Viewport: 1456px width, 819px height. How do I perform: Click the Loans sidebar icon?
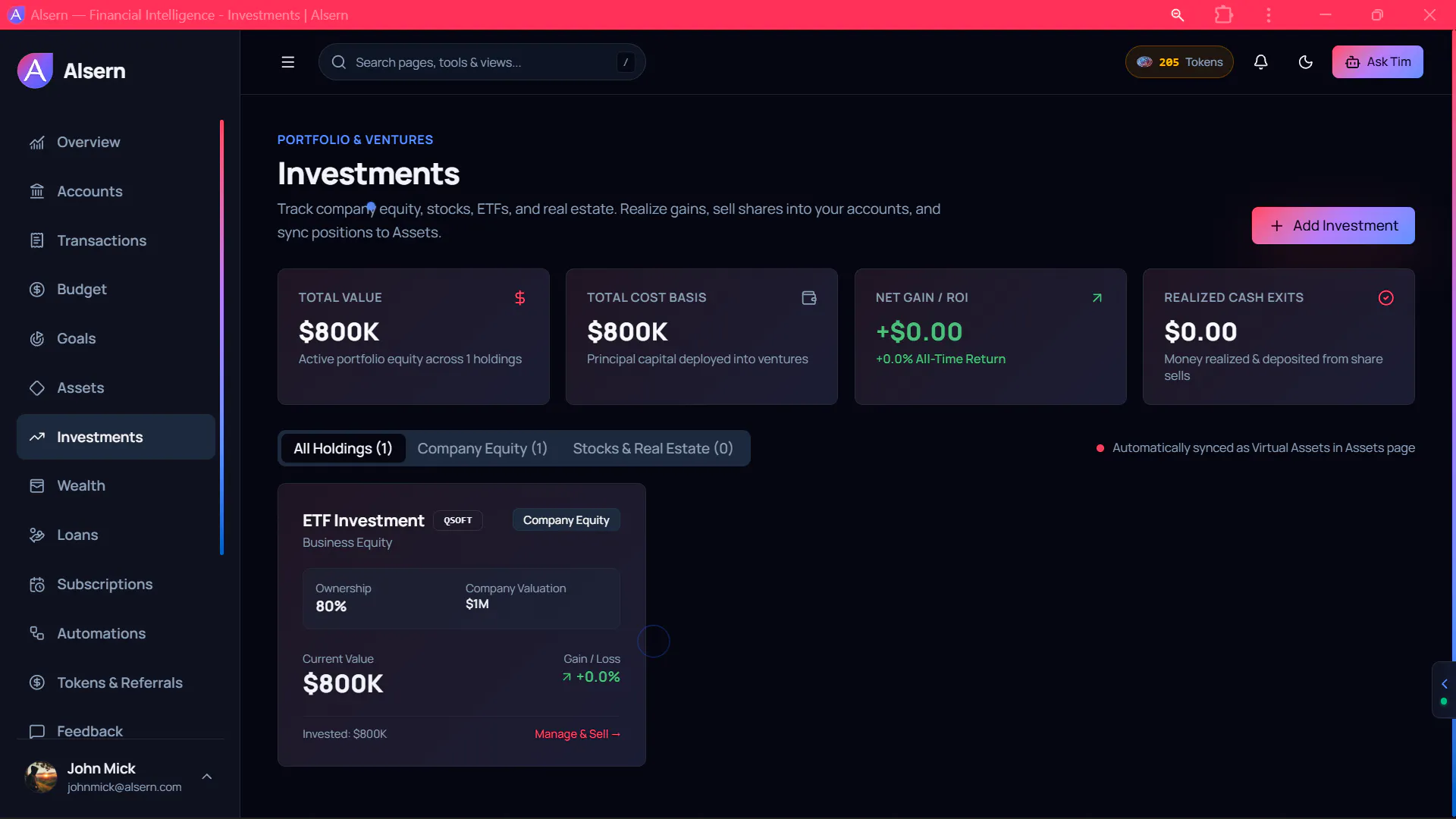pos(37,535)
